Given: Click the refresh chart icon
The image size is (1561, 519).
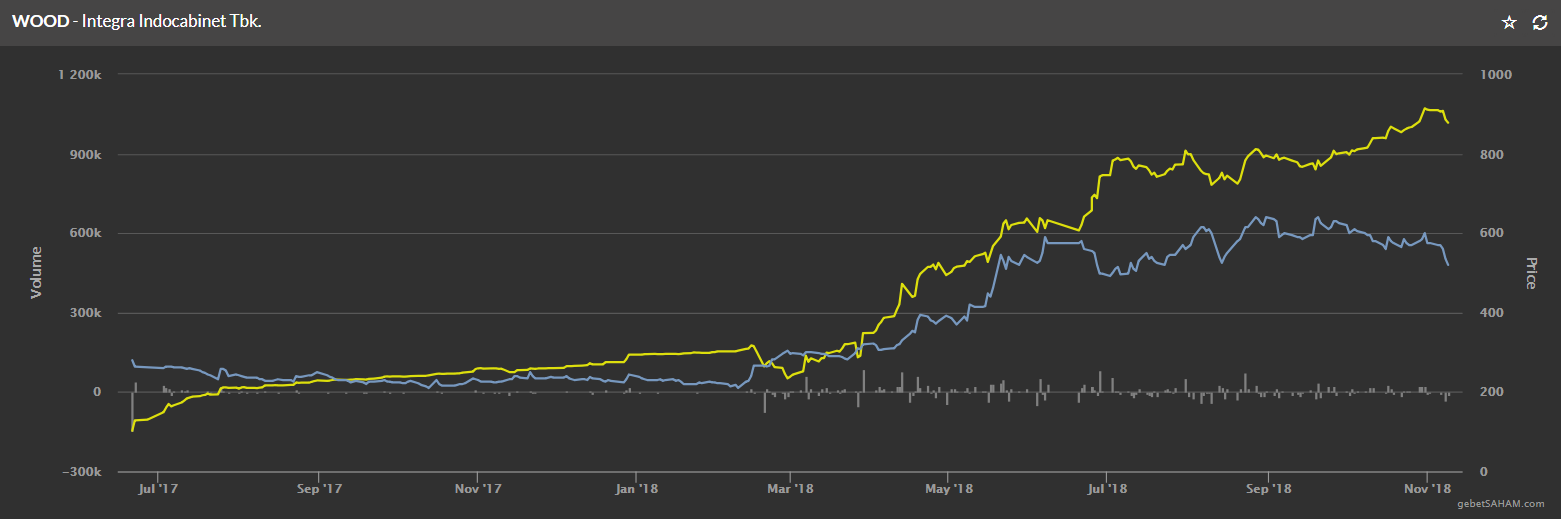Looking at the screenshot, I should click(x=1540, y=22).
